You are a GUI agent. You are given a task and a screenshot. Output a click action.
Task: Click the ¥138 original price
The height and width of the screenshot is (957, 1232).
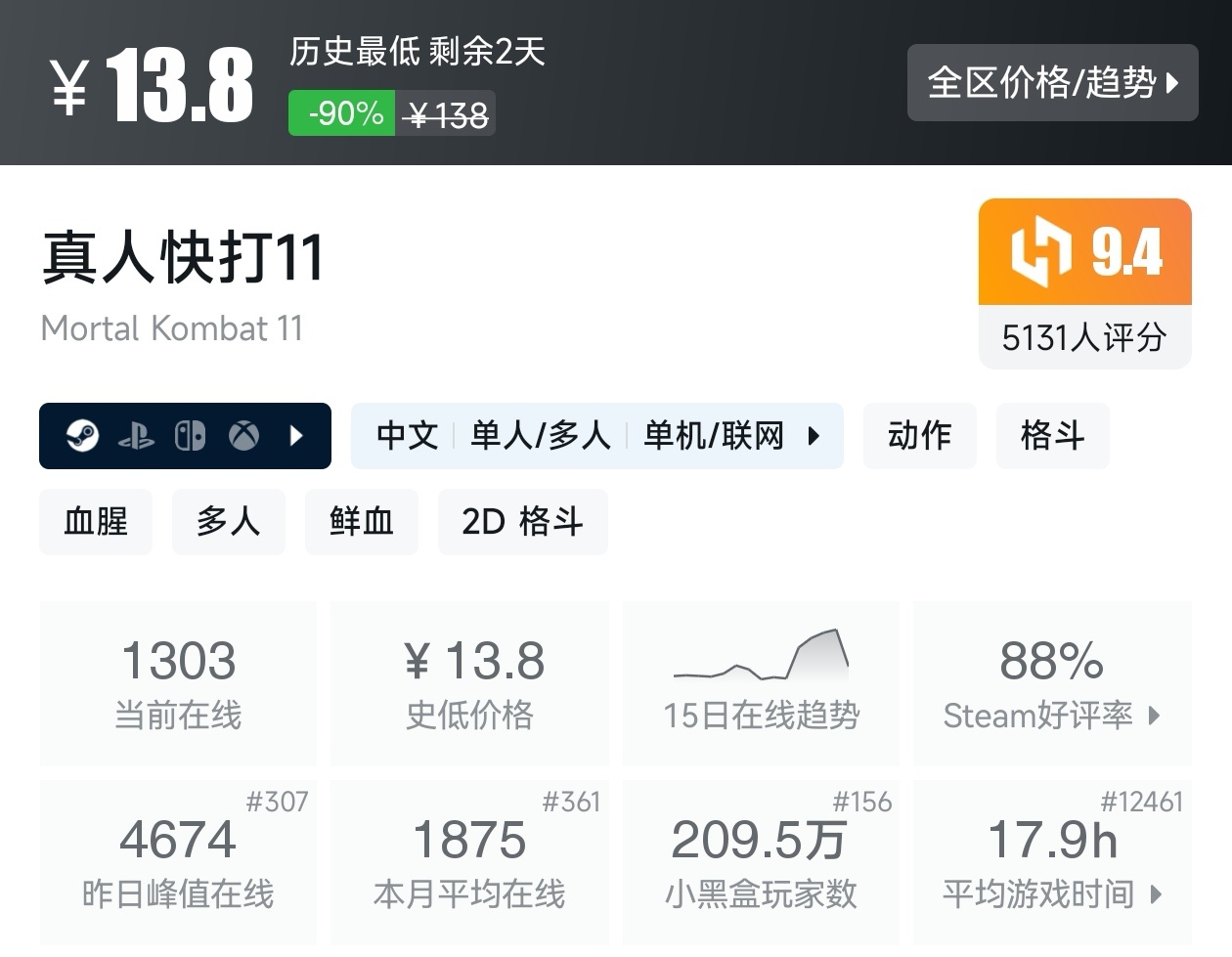447,115
